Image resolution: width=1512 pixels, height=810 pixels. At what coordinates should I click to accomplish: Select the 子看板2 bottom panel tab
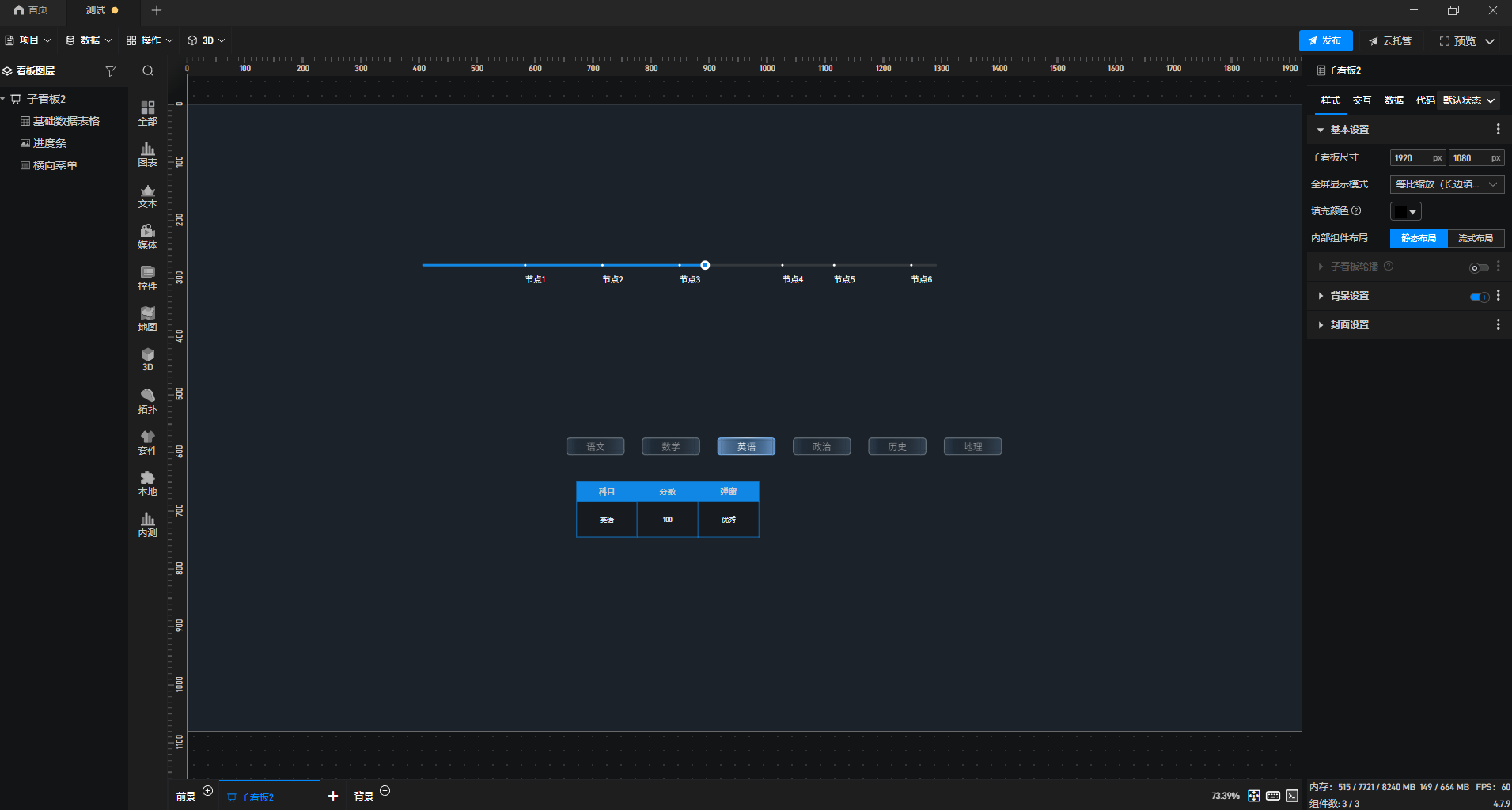[270, 796]
